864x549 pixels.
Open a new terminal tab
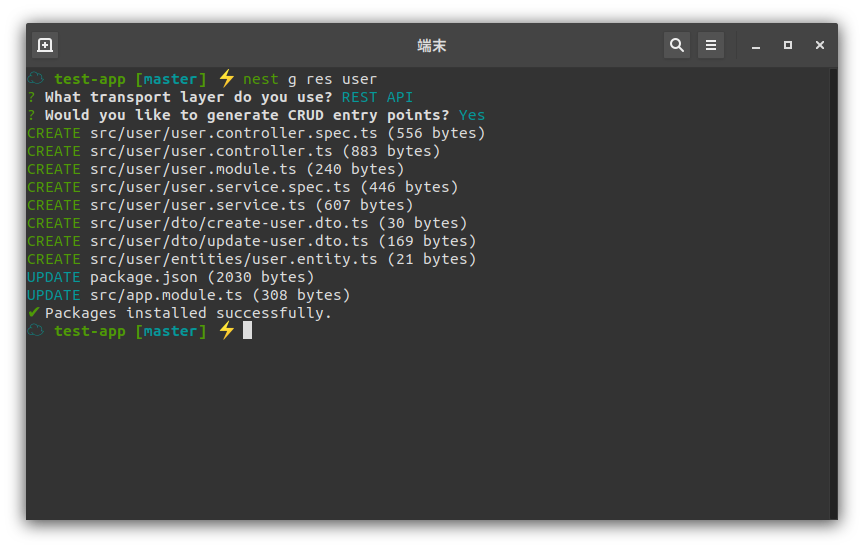point(45,45)
